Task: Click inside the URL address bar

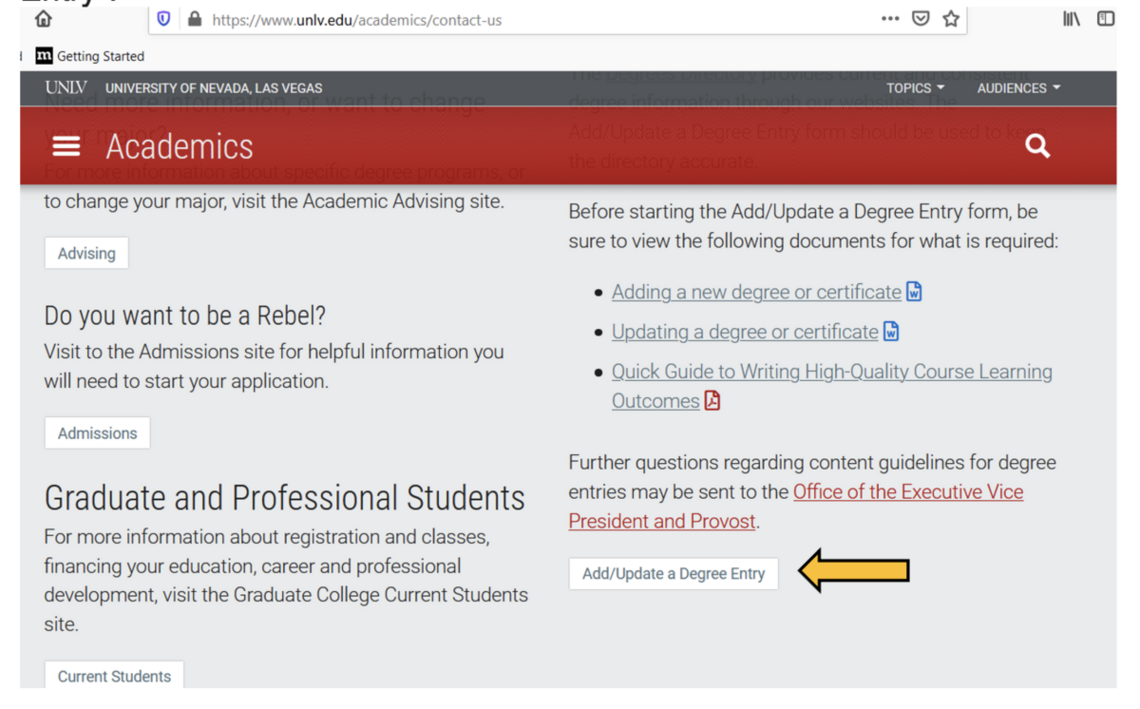Action: point(400,19)
